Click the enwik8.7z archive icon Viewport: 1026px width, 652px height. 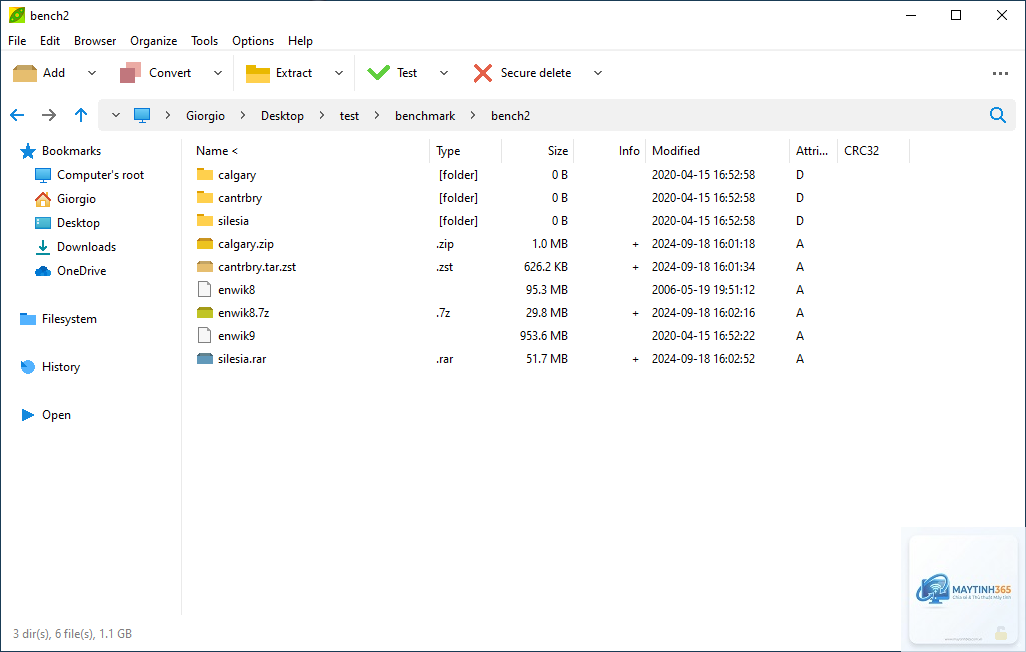[x=205, y=312]
